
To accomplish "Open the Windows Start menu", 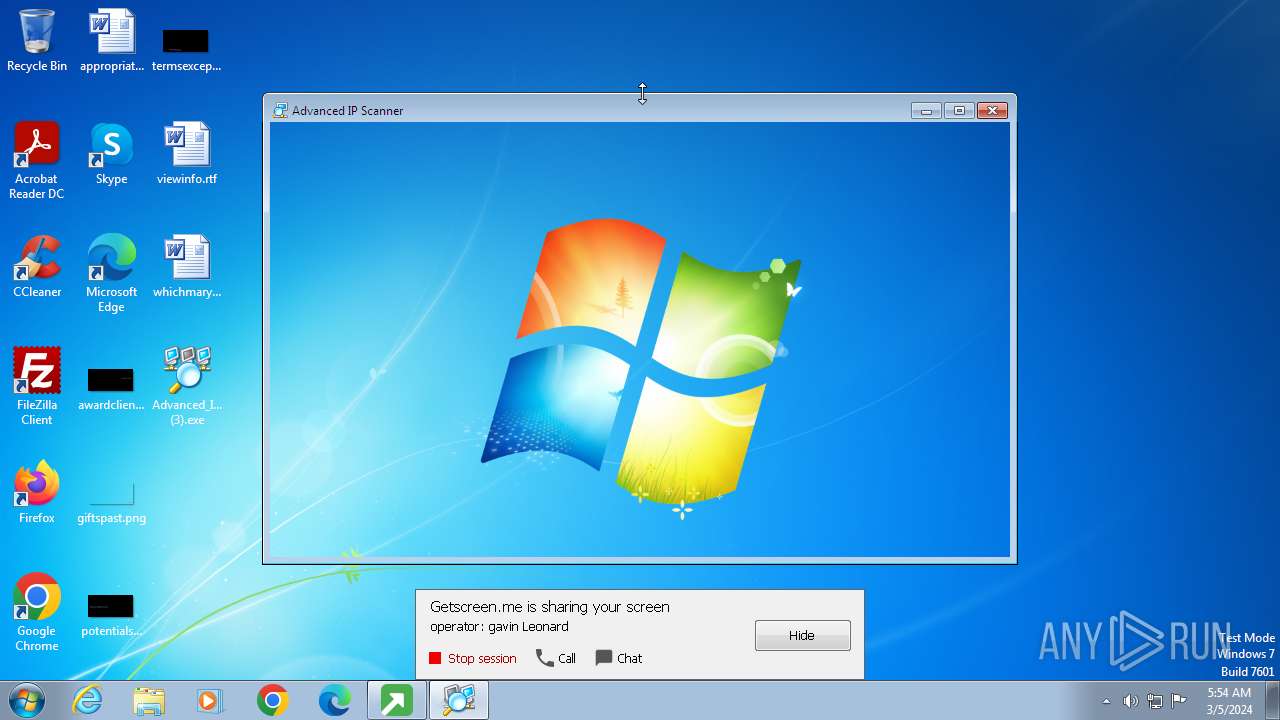I will click(27, 700).
